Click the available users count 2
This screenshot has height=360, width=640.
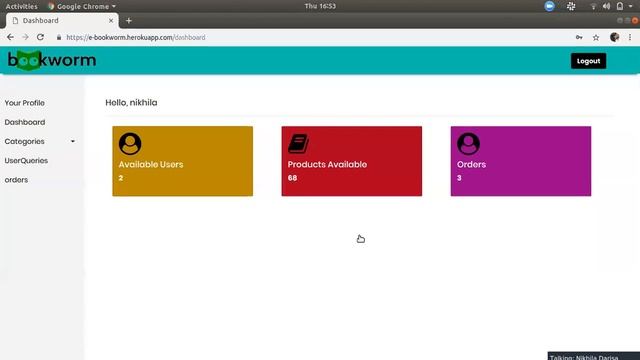coord(121,178)
